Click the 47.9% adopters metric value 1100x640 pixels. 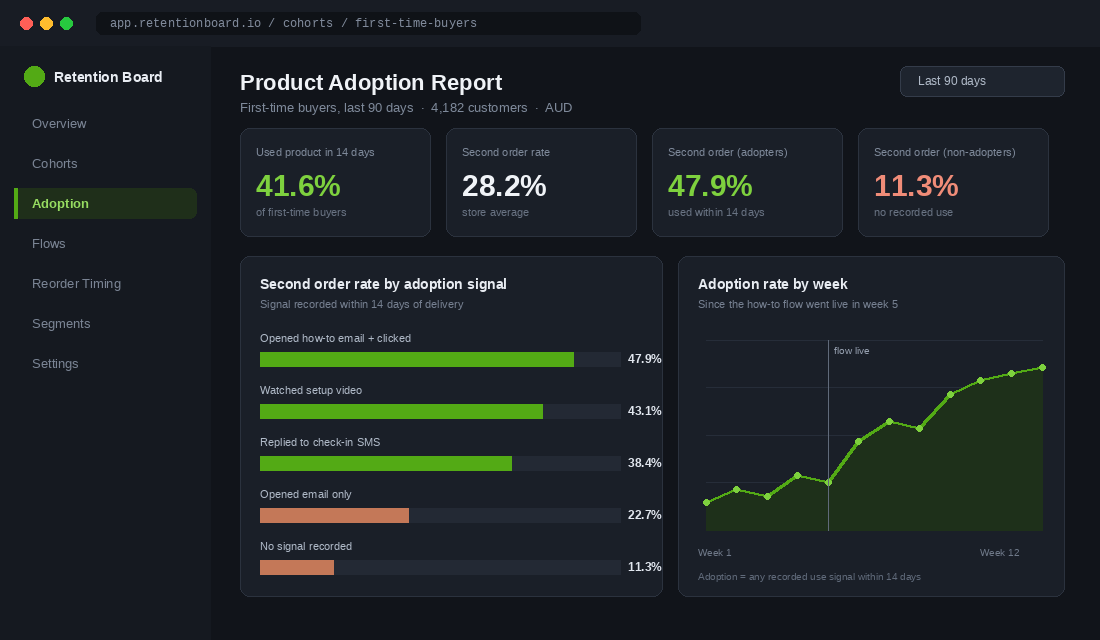(710, 186)
